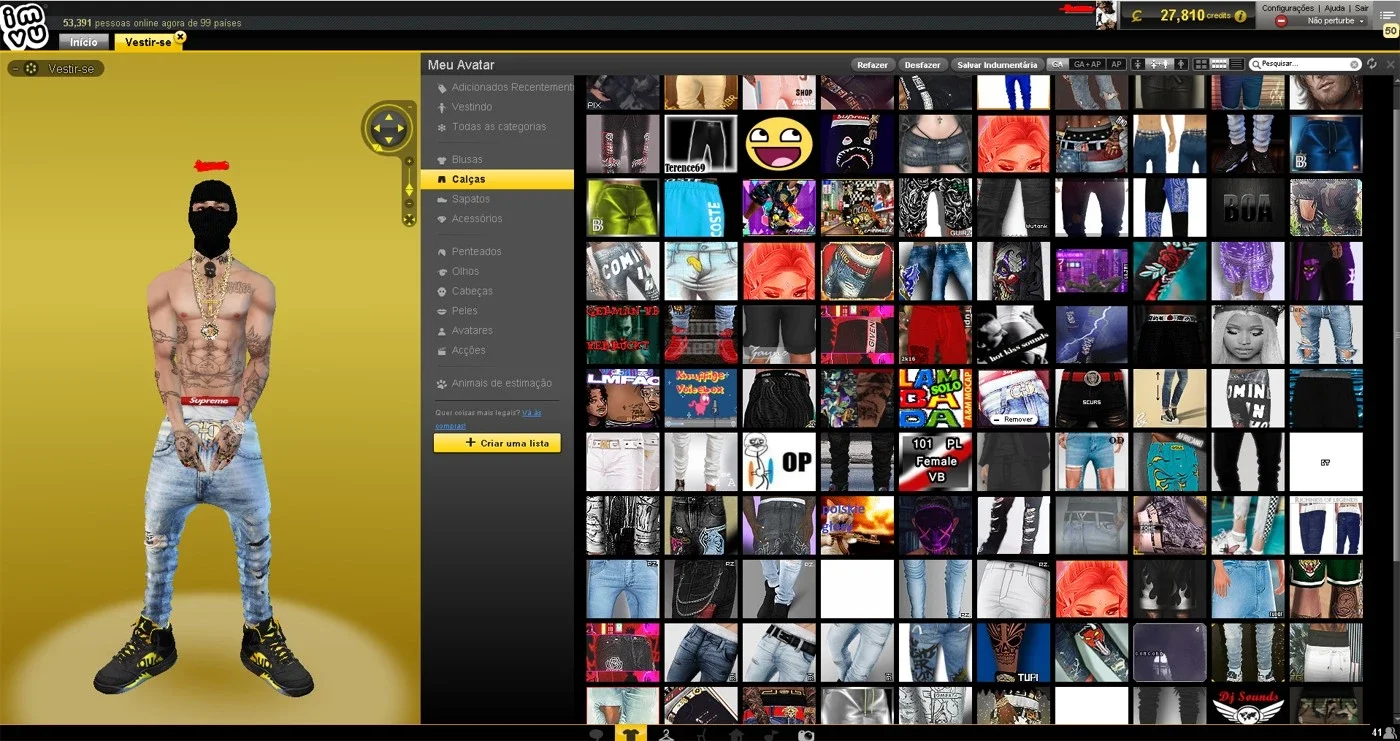This screenshot has height=741, width=1400.
Task: Click the credits info icon
Action: coord(1241,16)
